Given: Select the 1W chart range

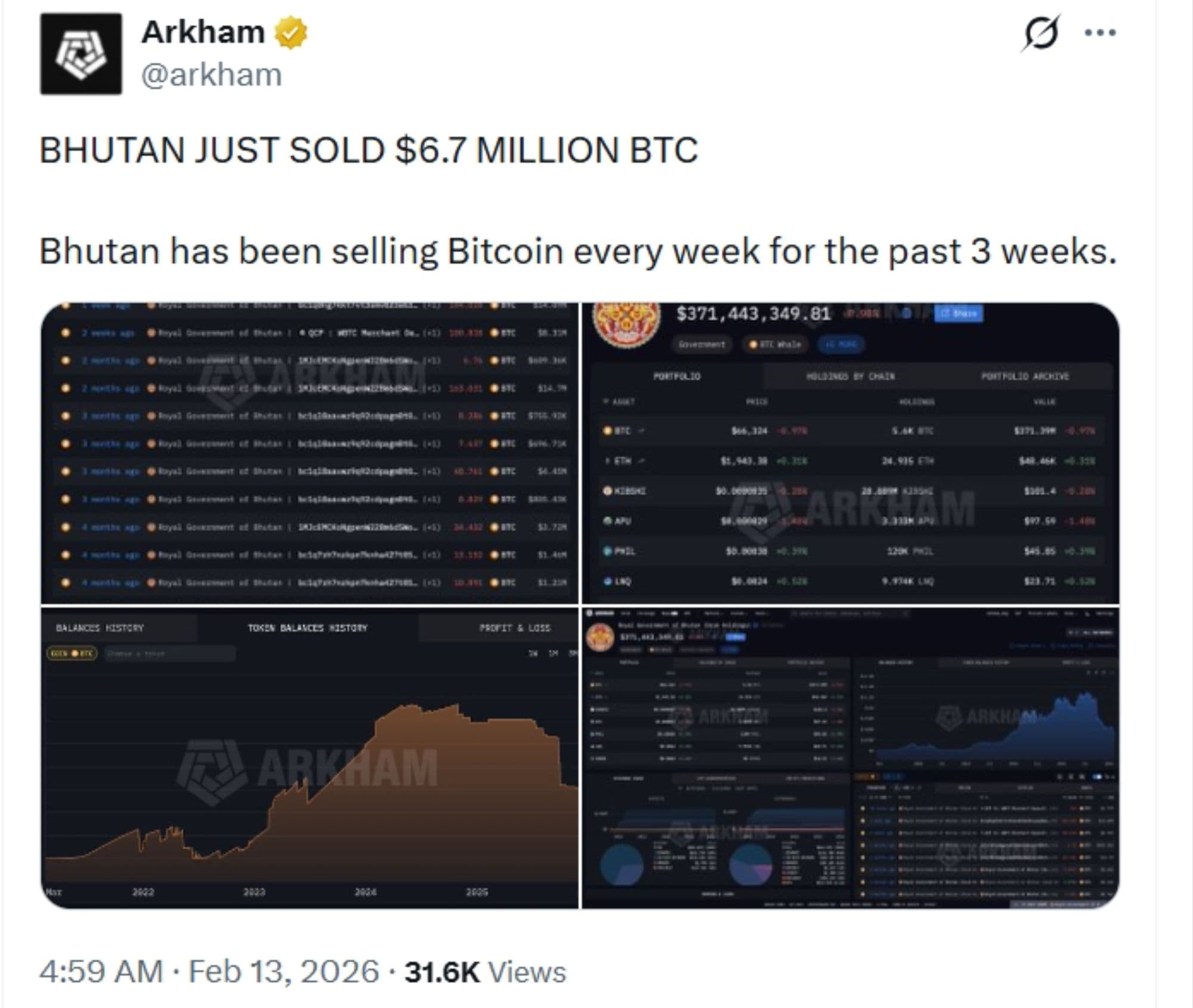Looking at the screenshot, I should pos(533,654).
